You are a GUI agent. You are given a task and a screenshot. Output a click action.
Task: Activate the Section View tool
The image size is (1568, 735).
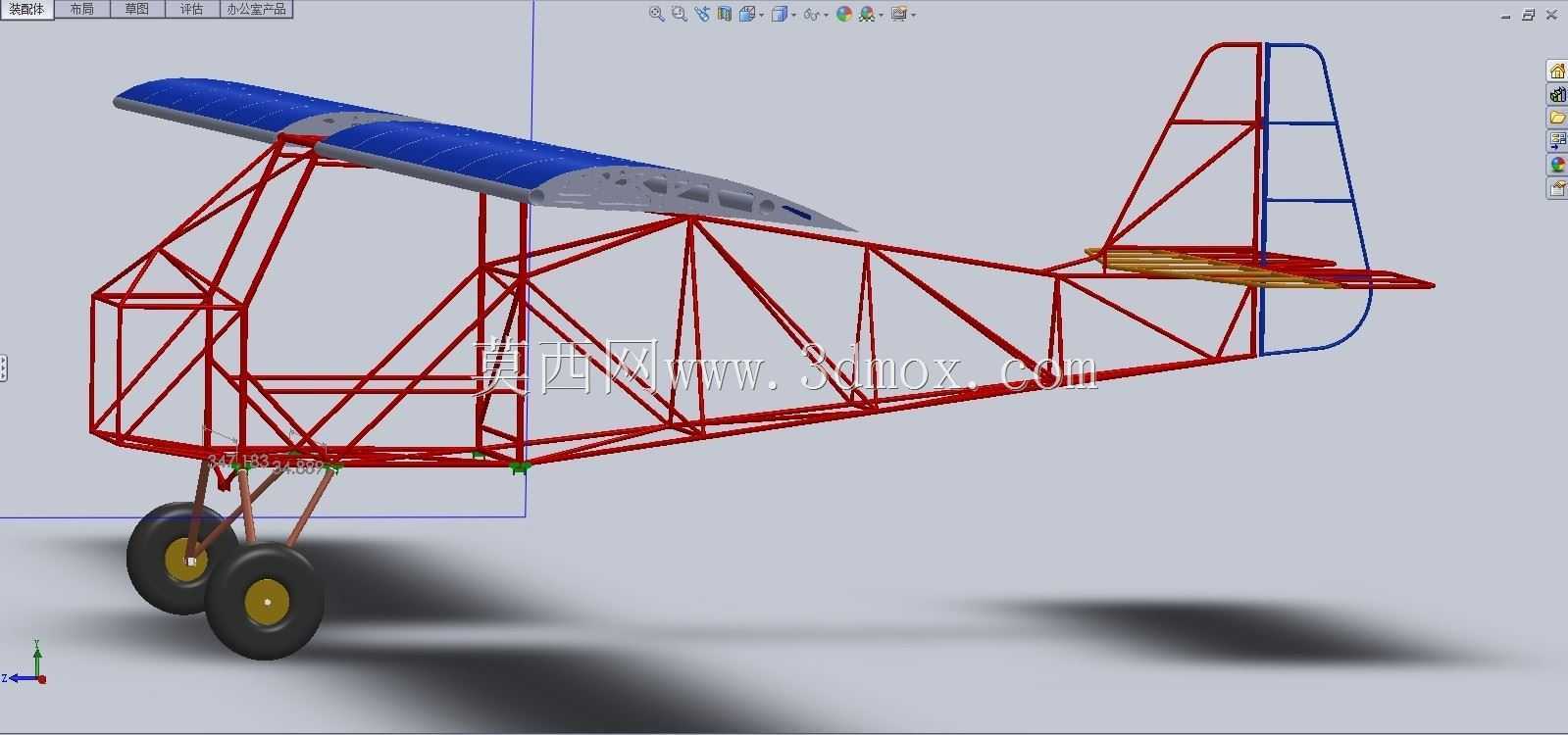pyautogui.click(x=725, y=14)
